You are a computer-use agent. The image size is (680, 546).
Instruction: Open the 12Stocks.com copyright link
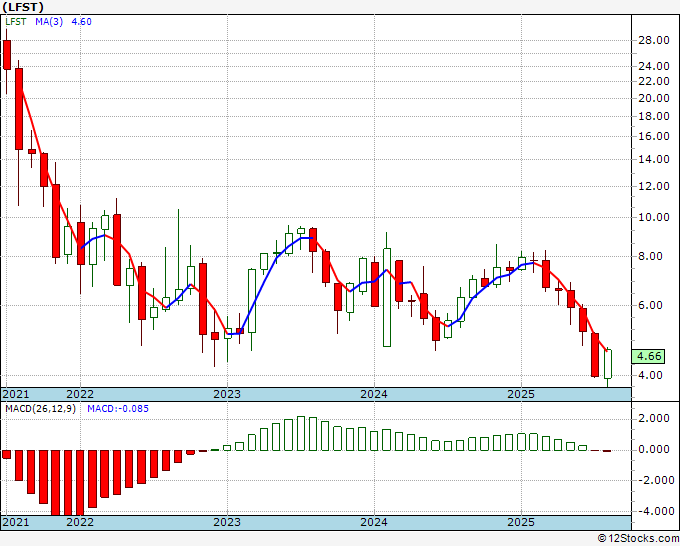click(x=638, y=539)
